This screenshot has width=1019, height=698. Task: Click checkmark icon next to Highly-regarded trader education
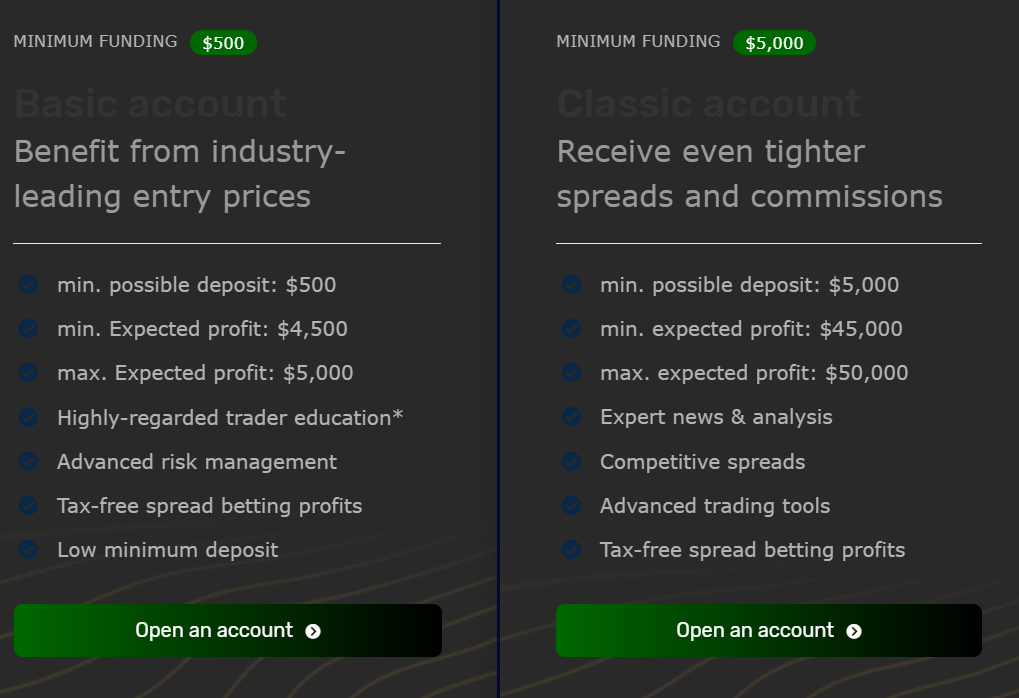[x=29, y=417]
